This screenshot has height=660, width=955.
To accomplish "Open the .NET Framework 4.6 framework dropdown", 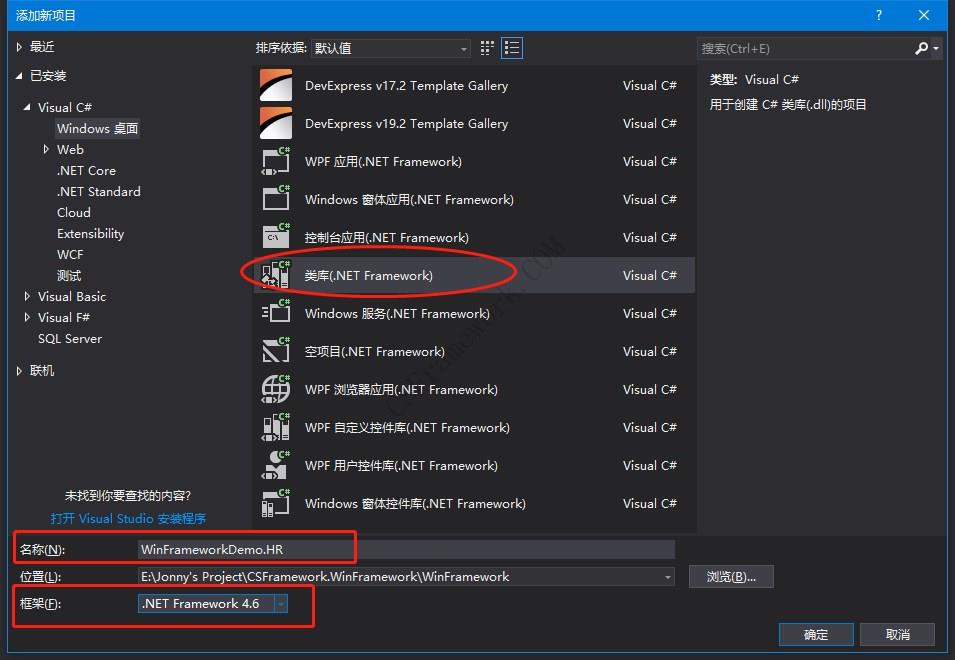I will click(x=279, y=604).
